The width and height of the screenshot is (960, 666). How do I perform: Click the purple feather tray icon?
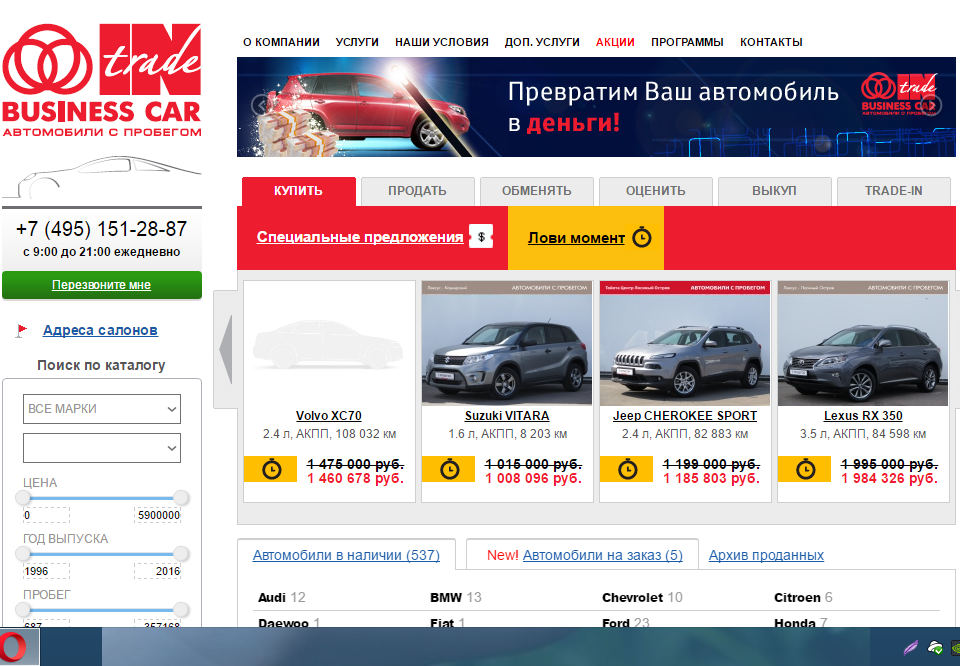tap(911, 648)
